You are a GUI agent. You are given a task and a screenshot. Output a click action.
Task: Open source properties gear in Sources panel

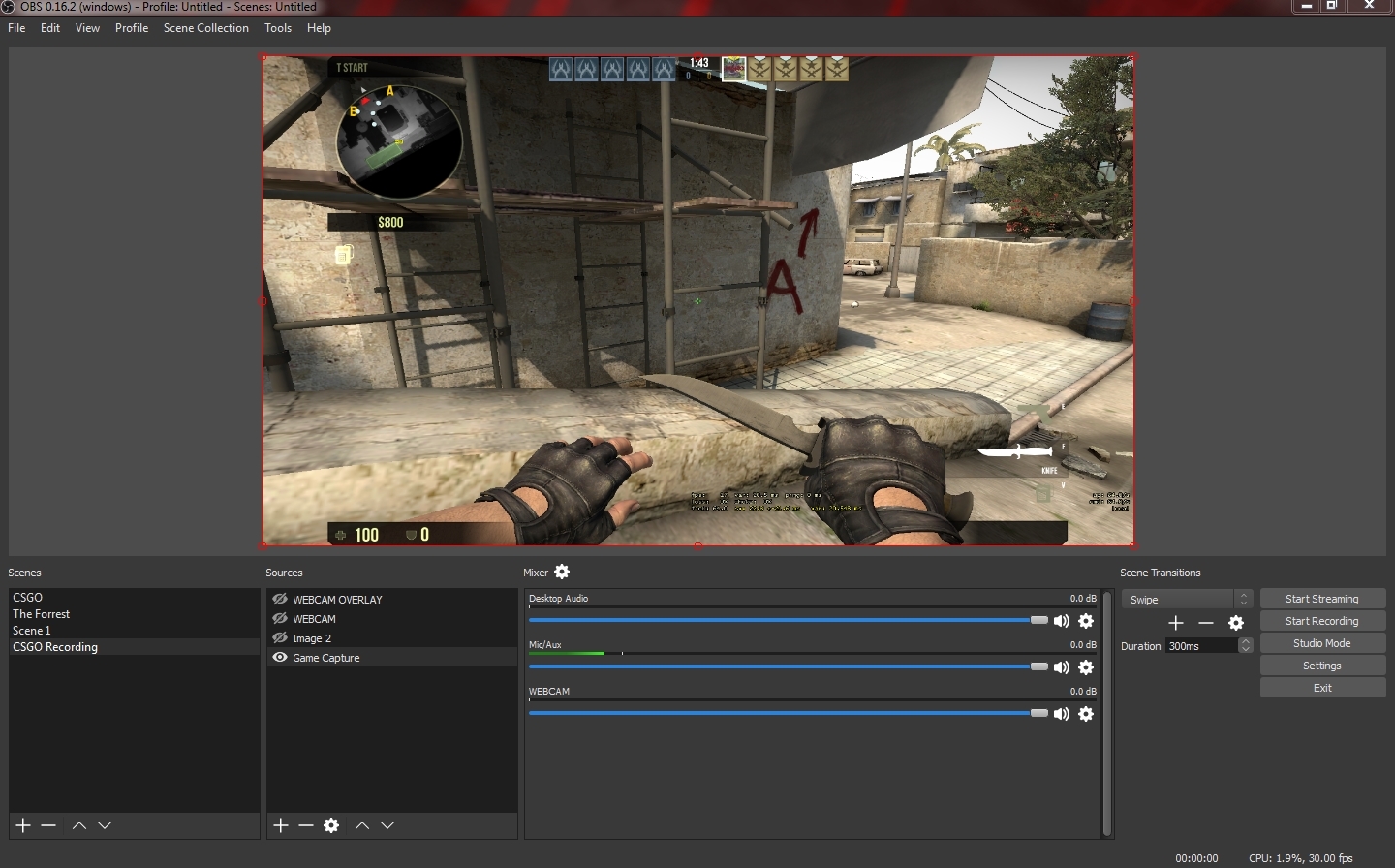[x=331, y=825]
